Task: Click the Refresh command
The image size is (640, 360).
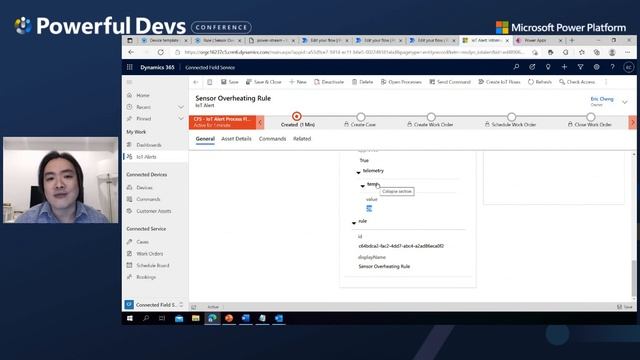Action: pos(540,82)
